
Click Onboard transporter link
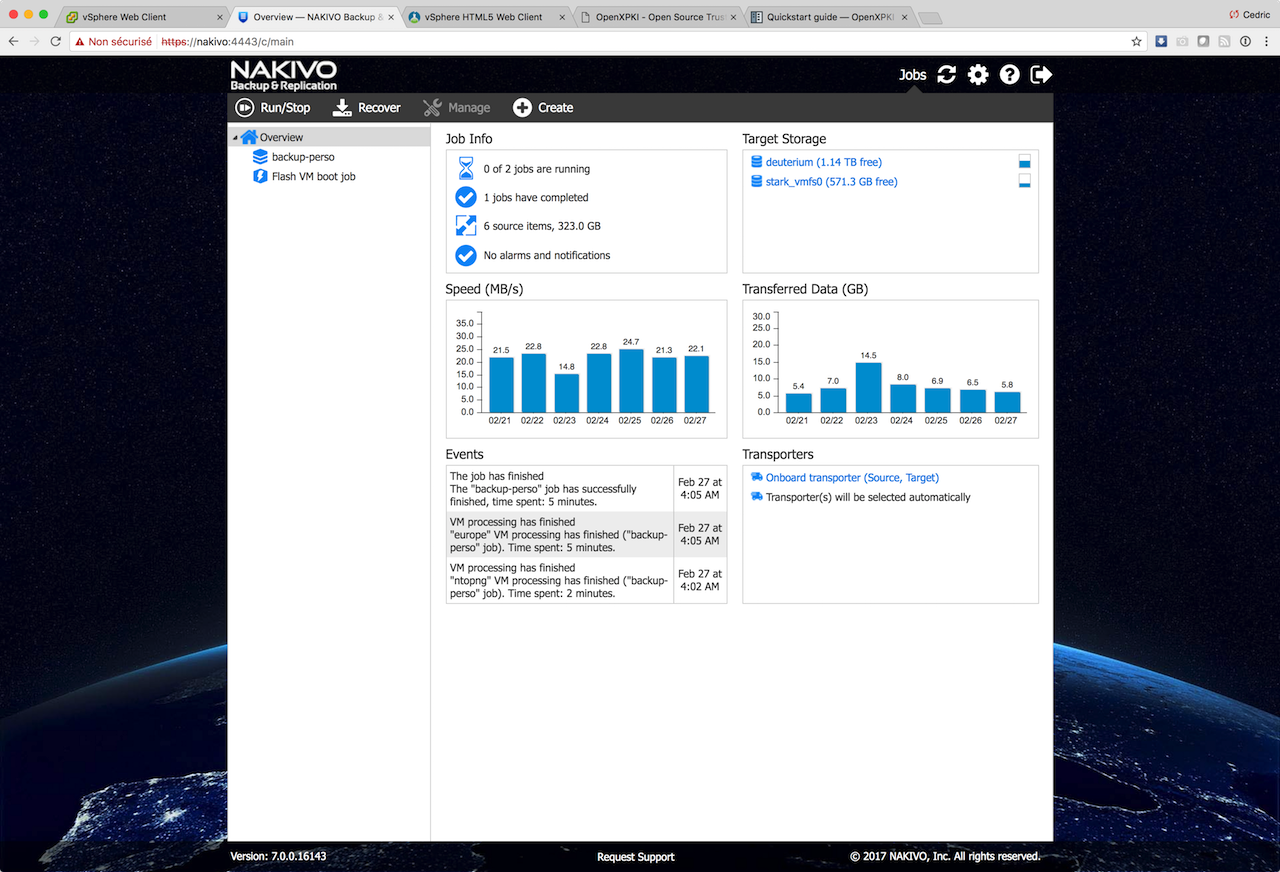(852, 478)
